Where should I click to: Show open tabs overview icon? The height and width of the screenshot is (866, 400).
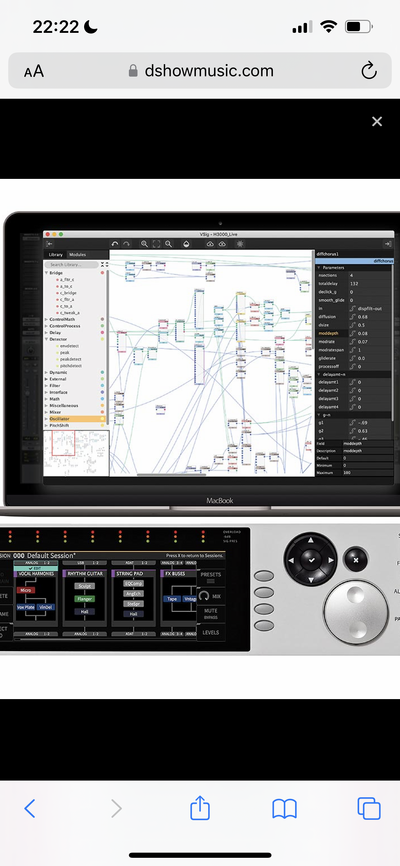point(369,809)
